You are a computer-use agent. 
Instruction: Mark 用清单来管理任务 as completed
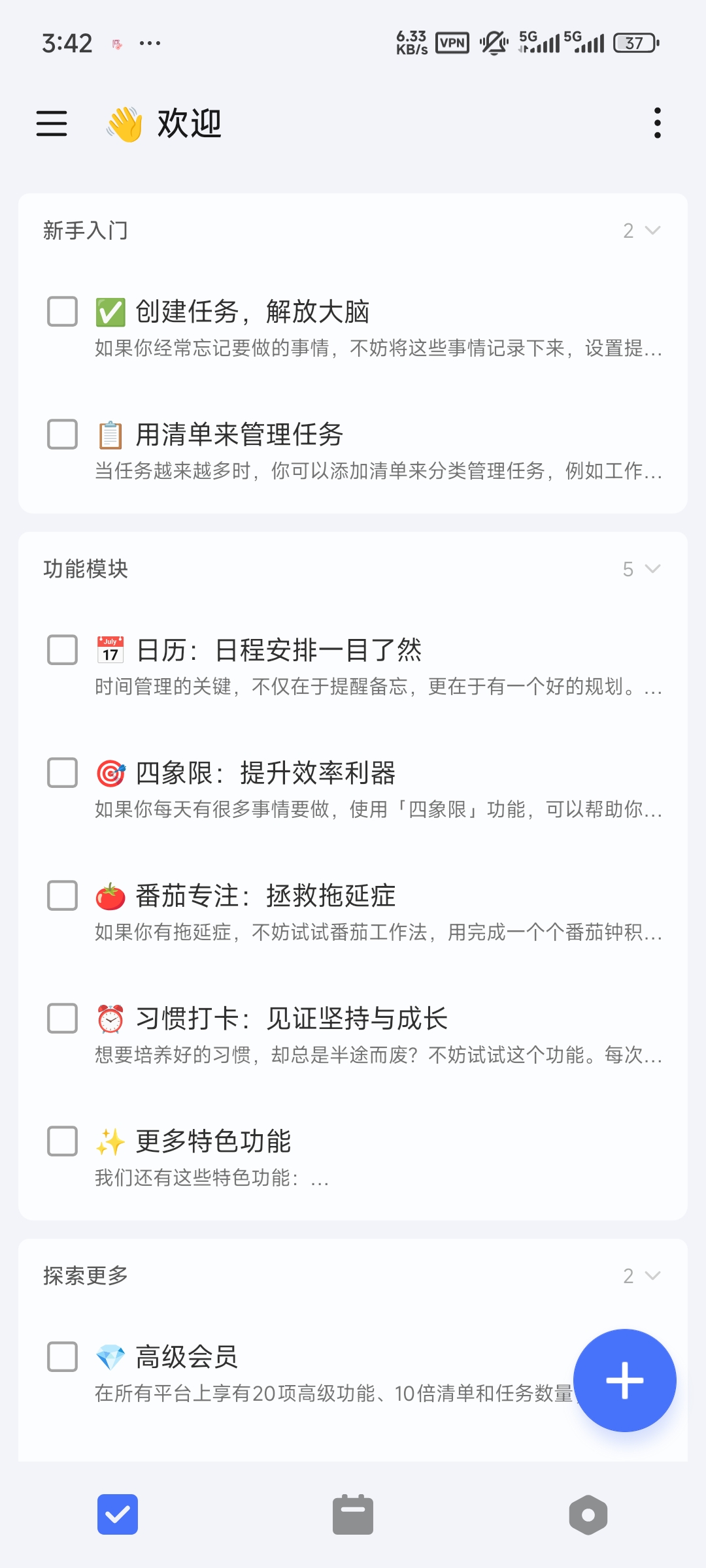[x=63, y=434]
